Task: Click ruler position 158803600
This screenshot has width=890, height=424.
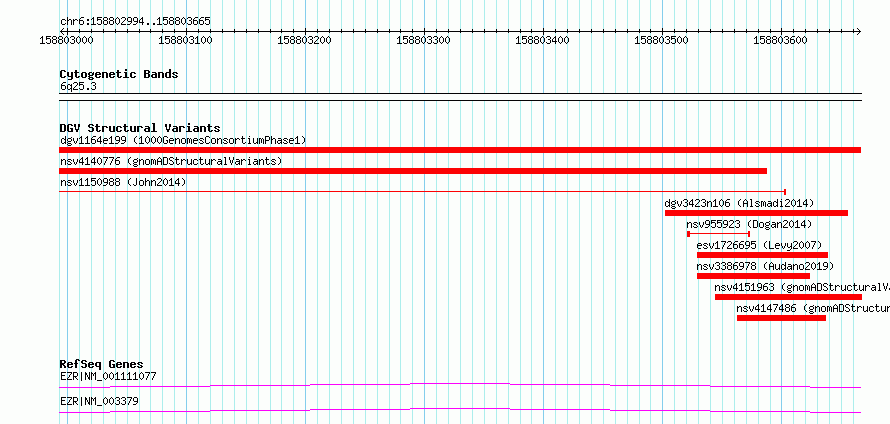Action: click(x=781, y=41)
